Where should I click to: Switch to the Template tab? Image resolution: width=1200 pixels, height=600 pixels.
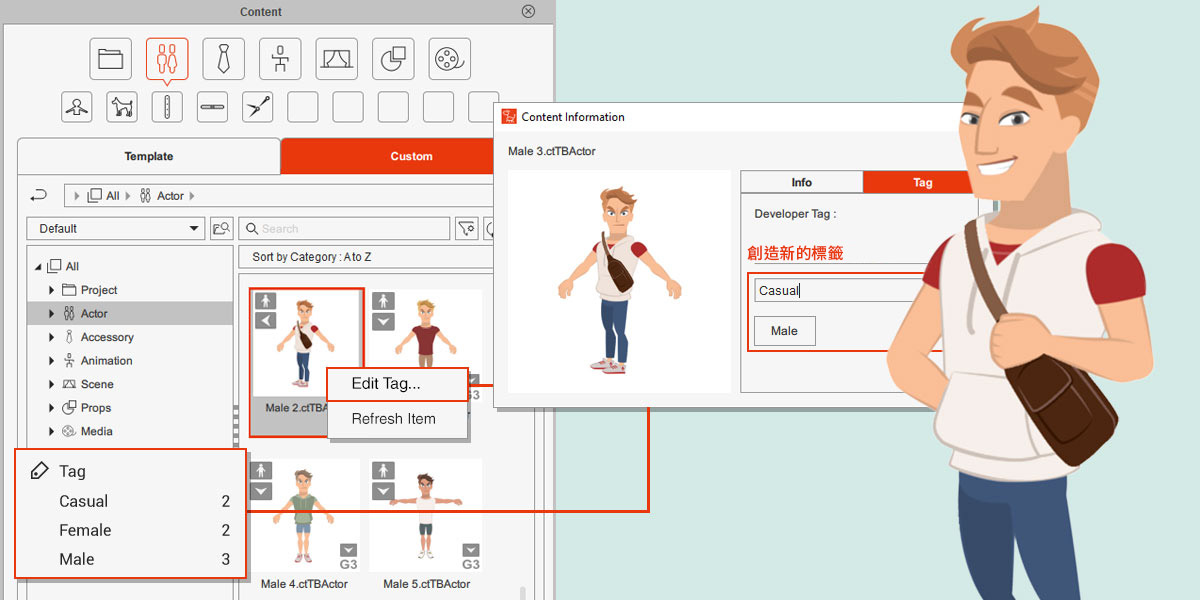(149, 157)
